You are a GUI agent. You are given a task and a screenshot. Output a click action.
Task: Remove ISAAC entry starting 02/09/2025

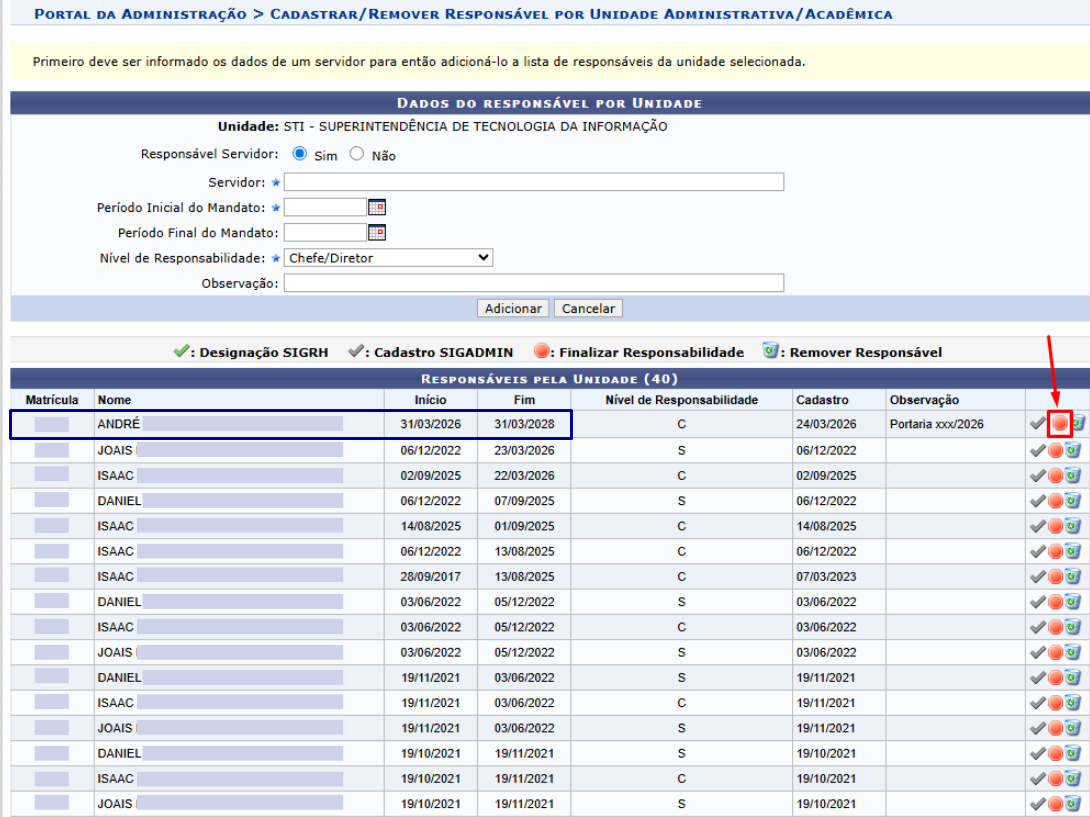1072,475
